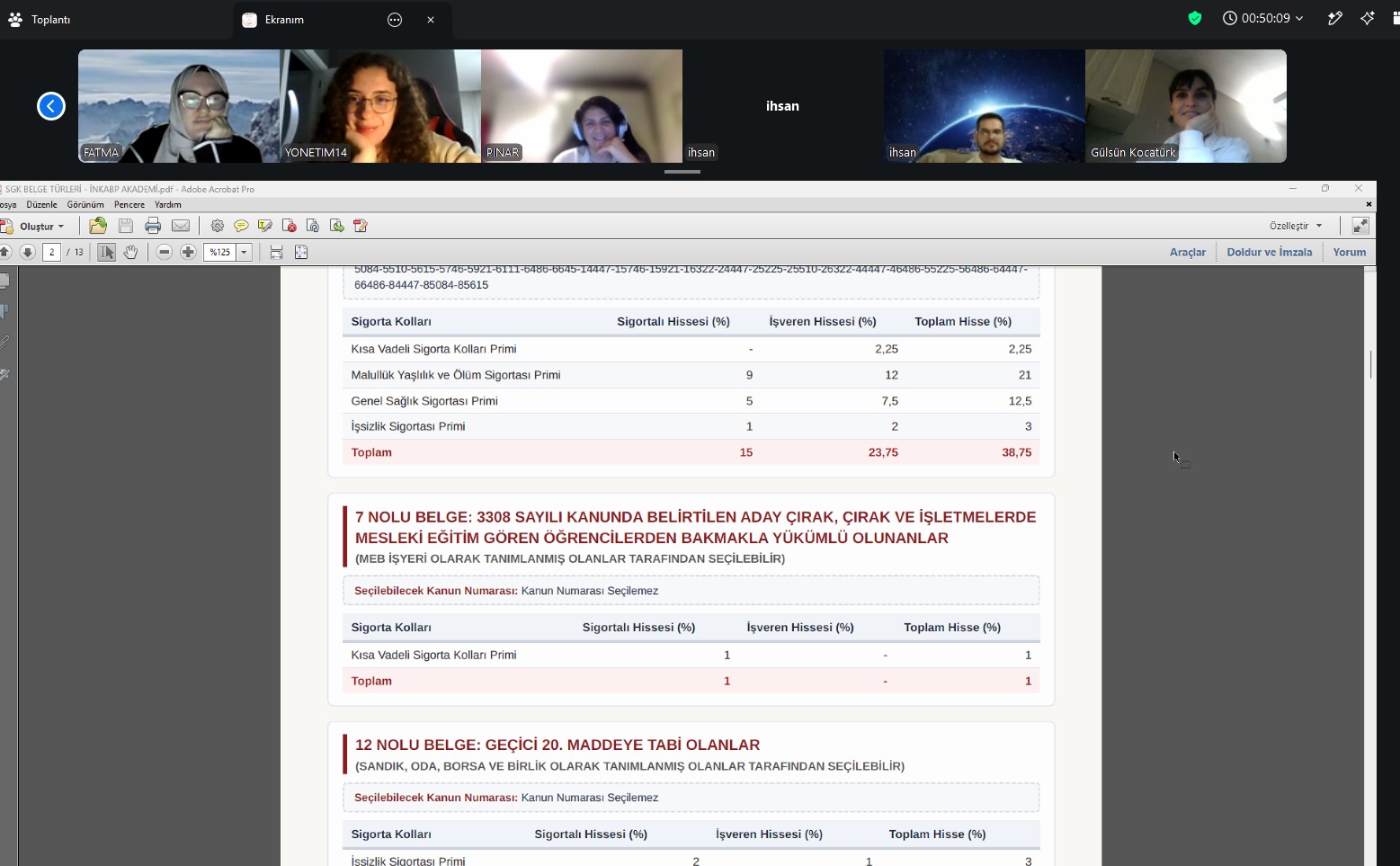Toggle Acrobat read mode expand icon
Viewport: 1400px width, 866px height.
(1360, 226)
